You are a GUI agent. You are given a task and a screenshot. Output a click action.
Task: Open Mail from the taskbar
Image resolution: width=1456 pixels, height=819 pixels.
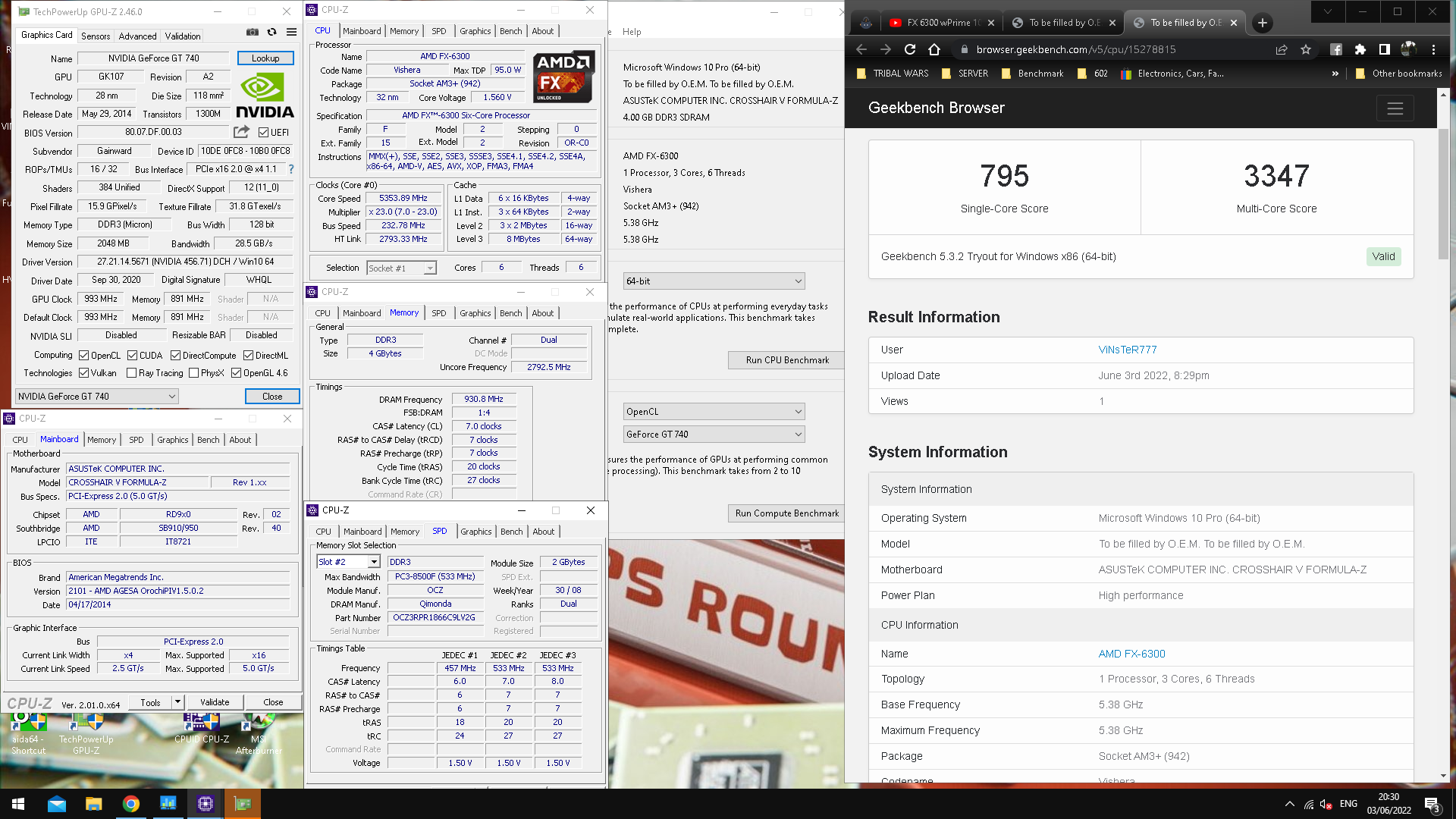point(57,804)
